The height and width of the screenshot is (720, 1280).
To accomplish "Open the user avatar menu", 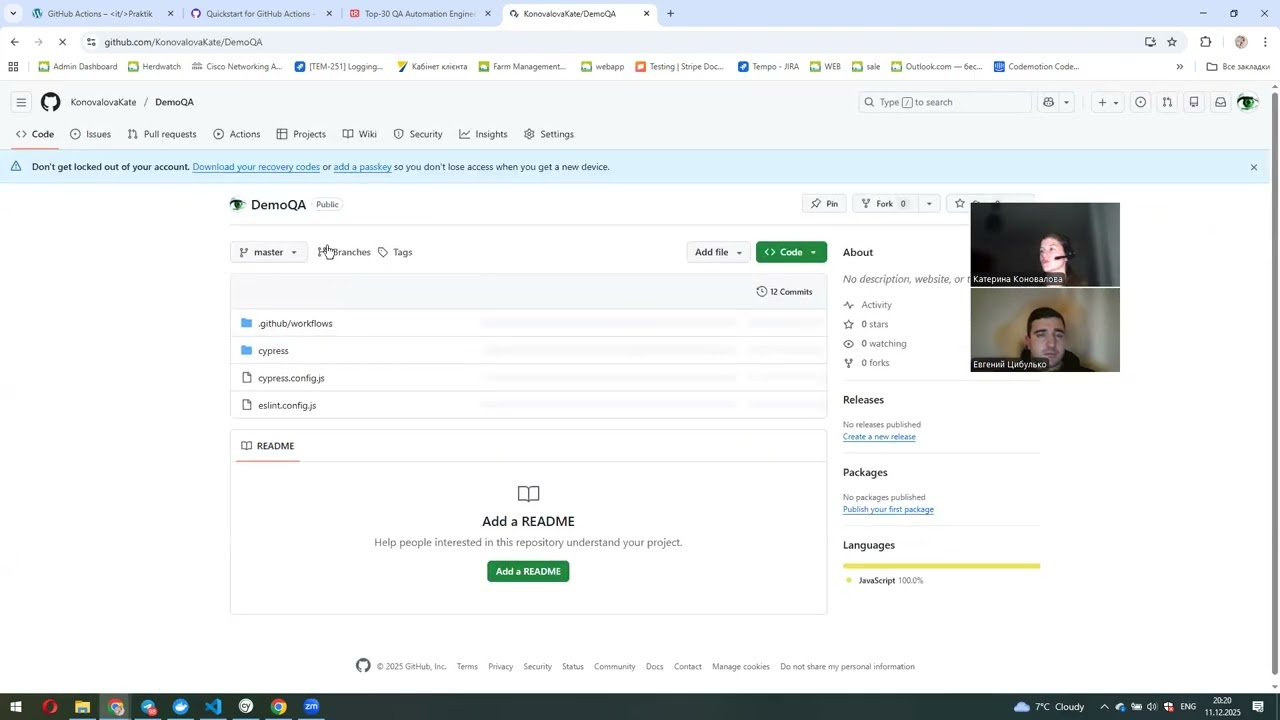I will 1246,102.
